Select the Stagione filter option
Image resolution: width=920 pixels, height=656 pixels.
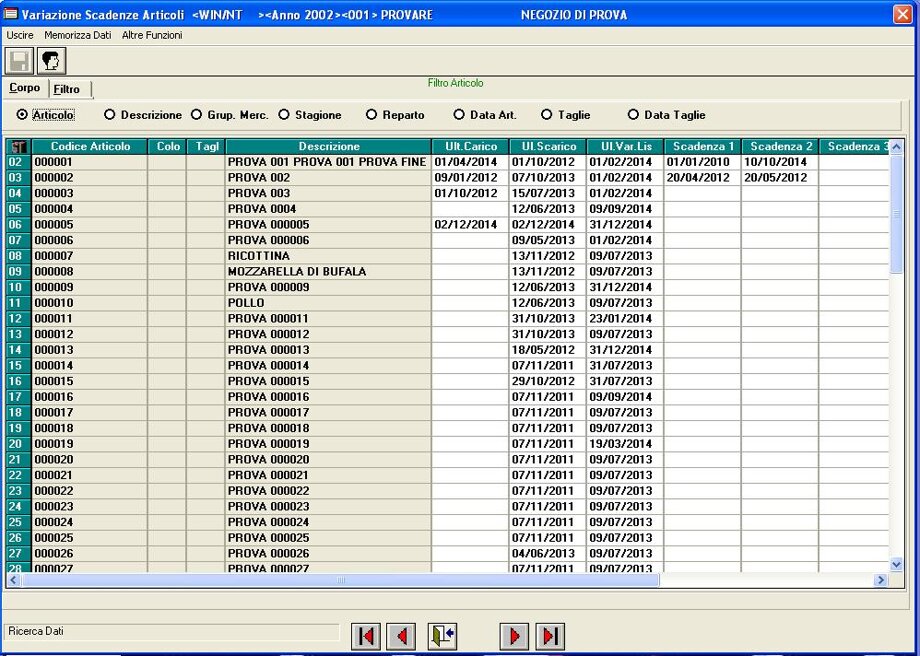point(284,115)
